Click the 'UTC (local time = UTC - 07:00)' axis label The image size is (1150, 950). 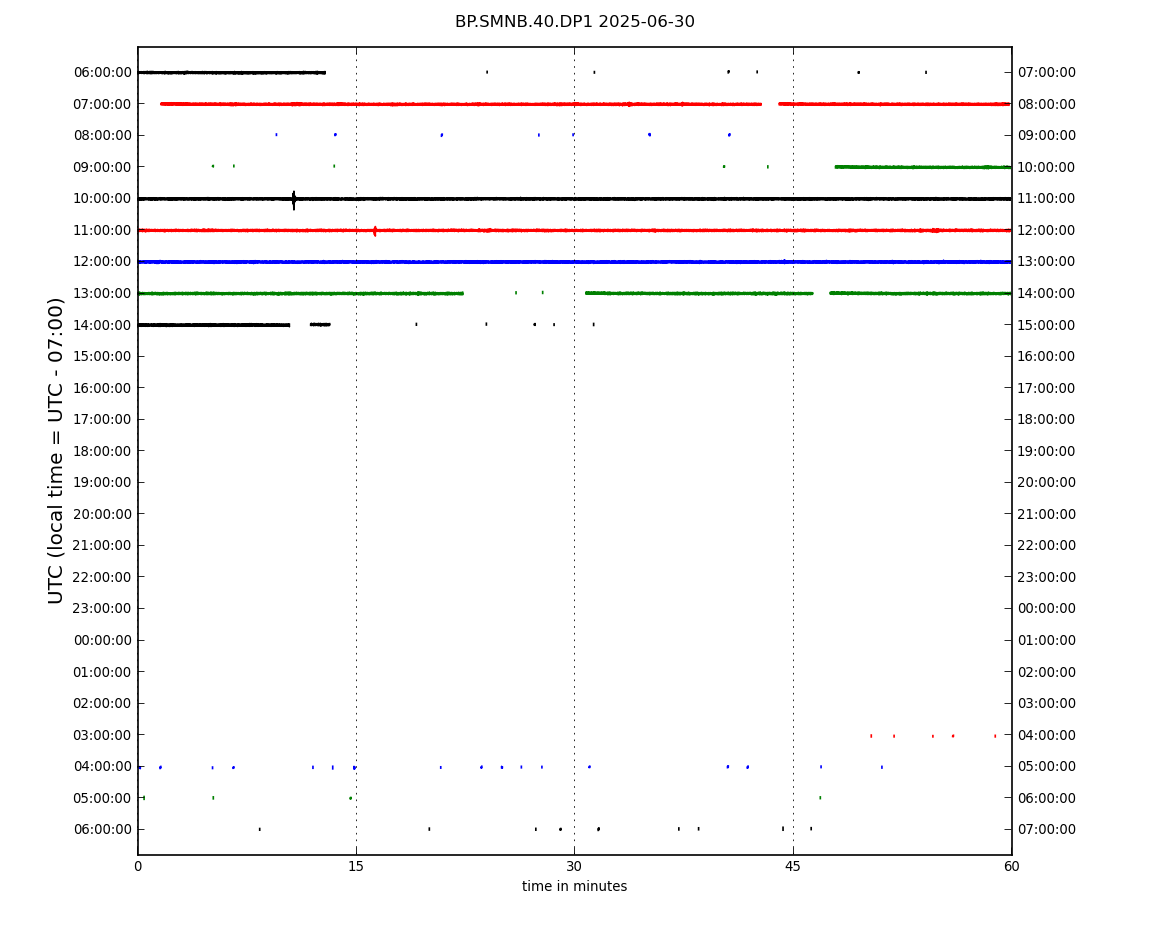56,450
